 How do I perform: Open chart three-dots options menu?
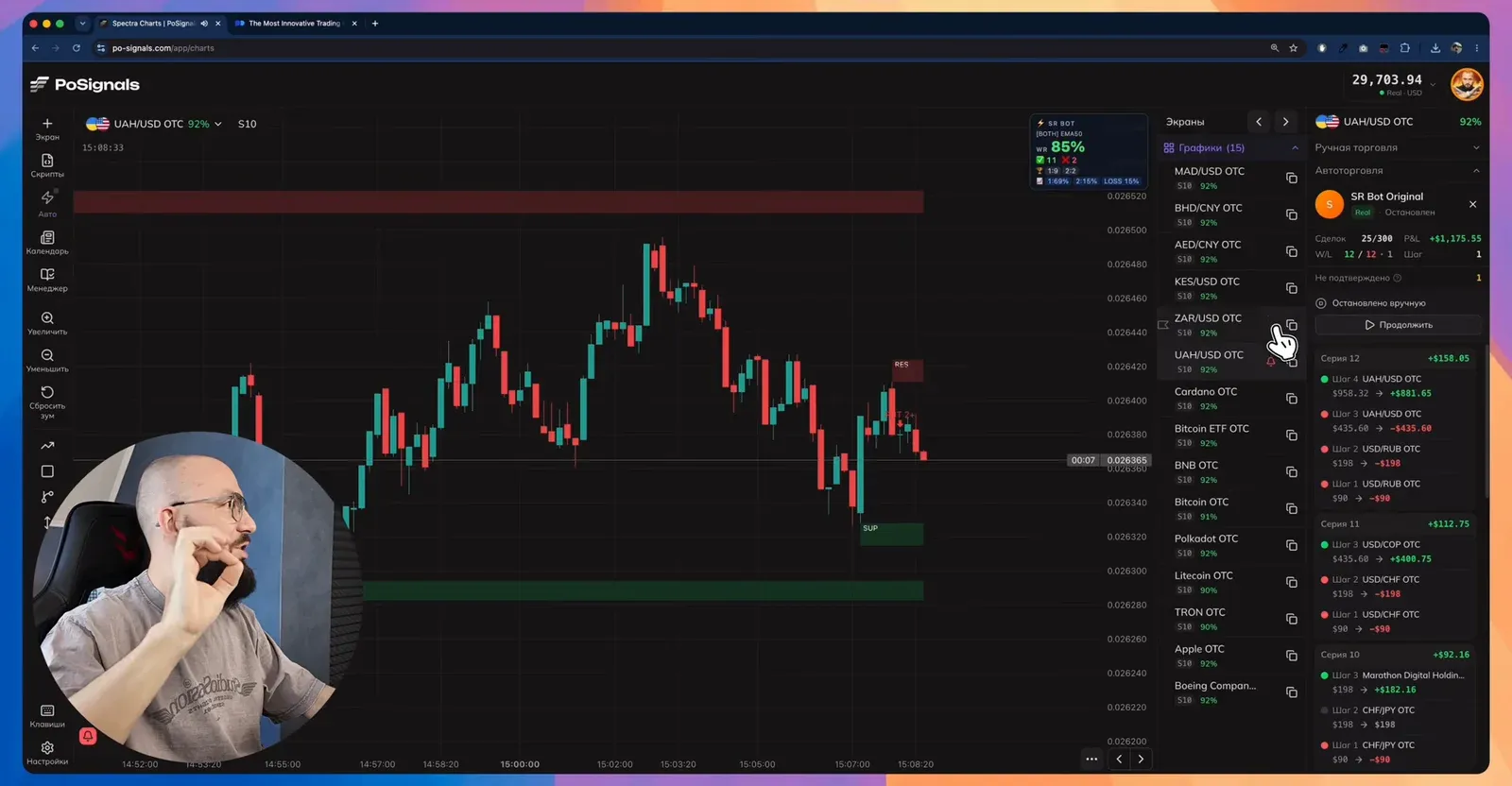[1091, 759]
